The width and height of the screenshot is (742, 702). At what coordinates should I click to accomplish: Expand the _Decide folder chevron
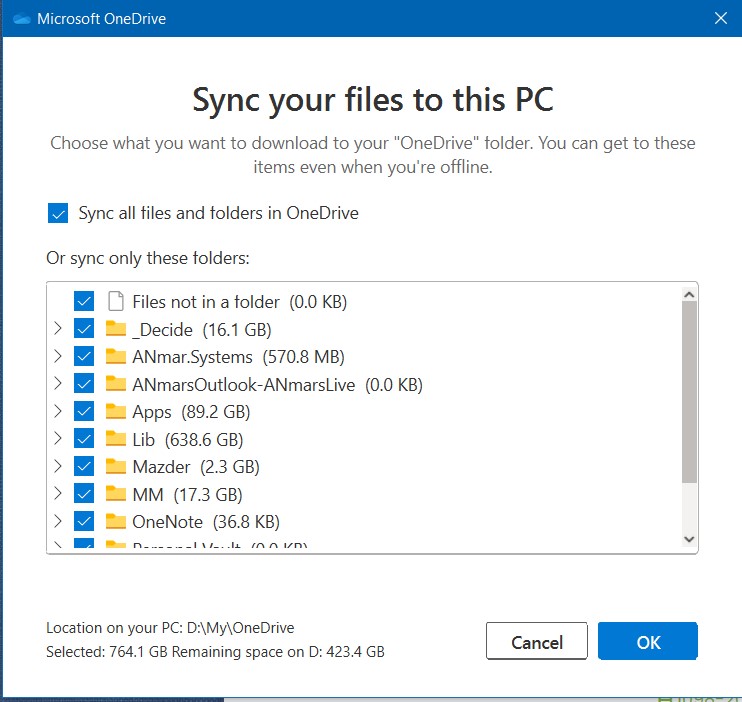coord(57,329)
